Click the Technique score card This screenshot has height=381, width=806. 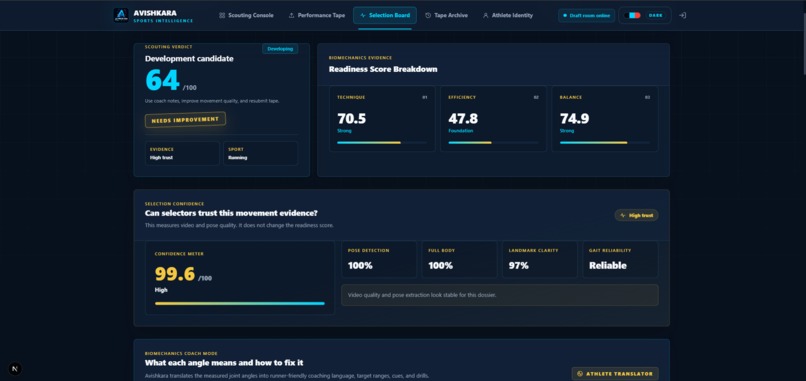[x=382, y=119]
